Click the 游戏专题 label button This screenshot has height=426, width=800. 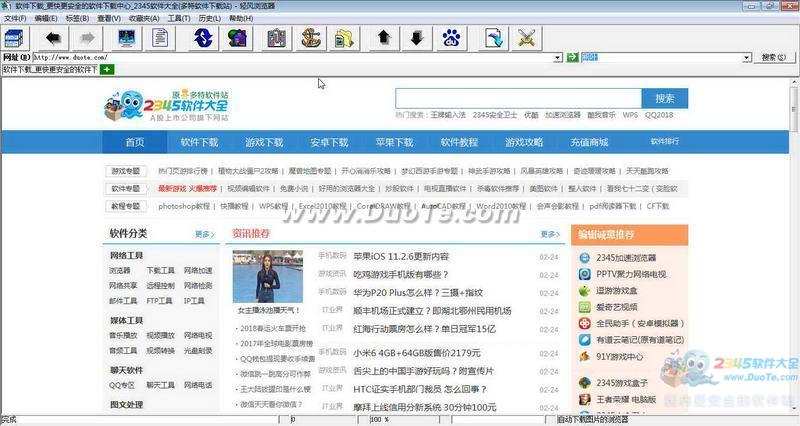pos(126,171)
